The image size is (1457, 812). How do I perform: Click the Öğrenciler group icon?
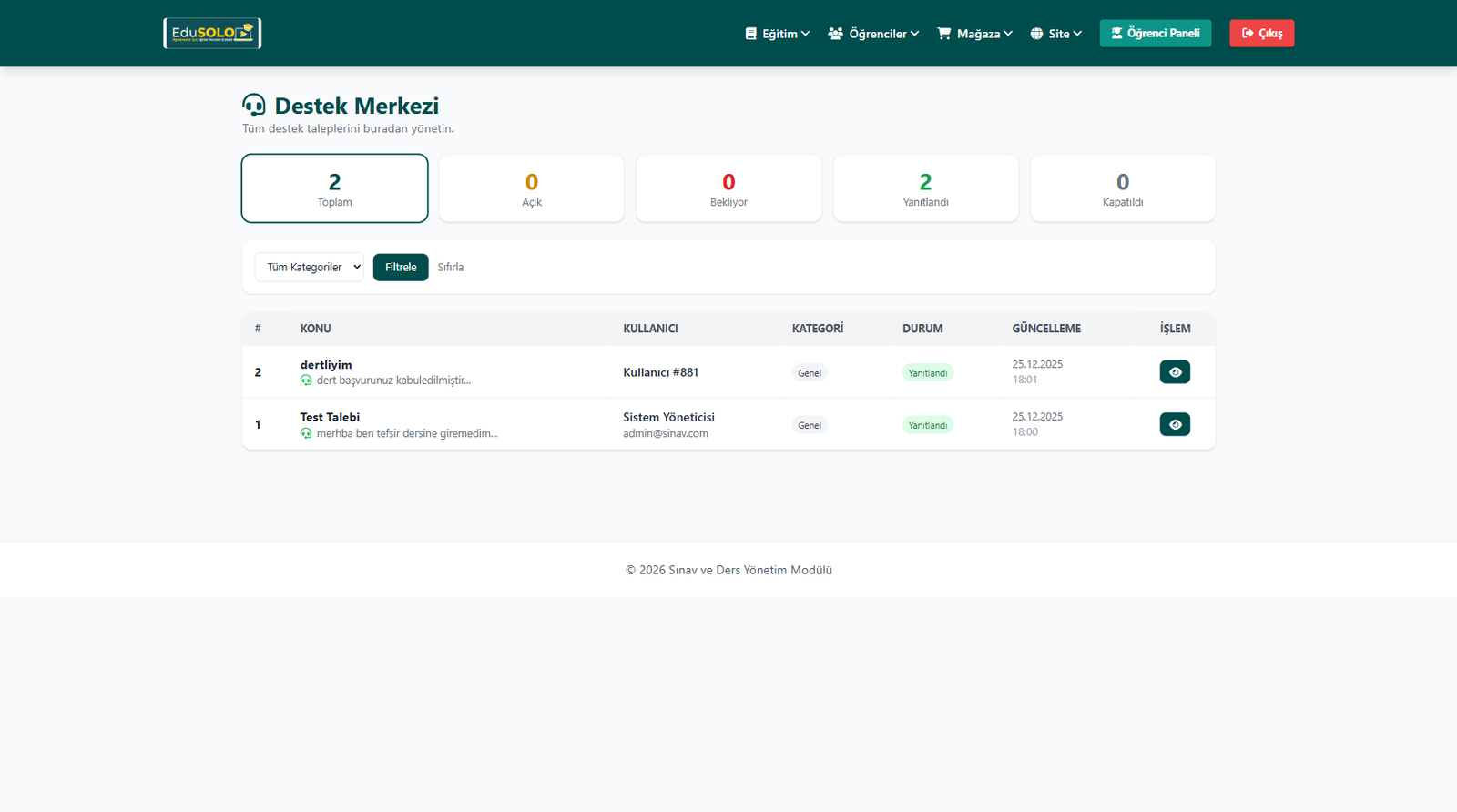click(x=835, y=34)
